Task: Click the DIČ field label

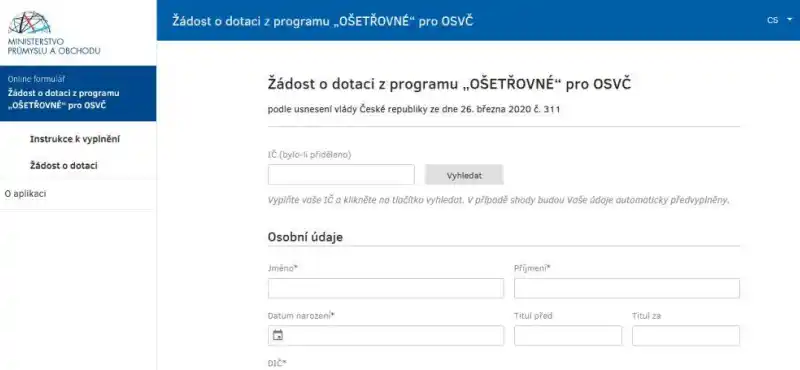Action: point(277,363)
